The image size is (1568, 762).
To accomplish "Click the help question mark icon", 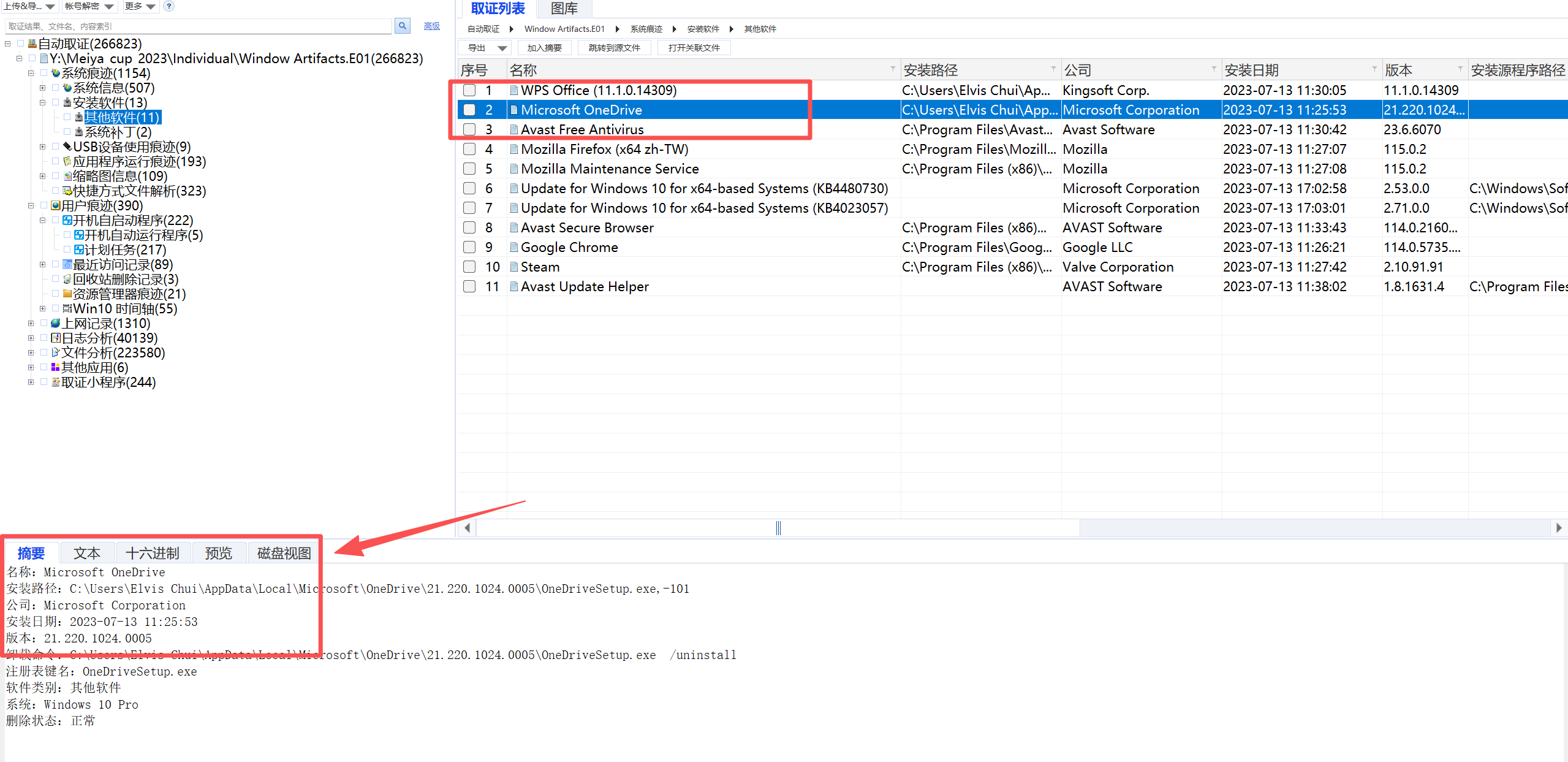I will (169, 6).
